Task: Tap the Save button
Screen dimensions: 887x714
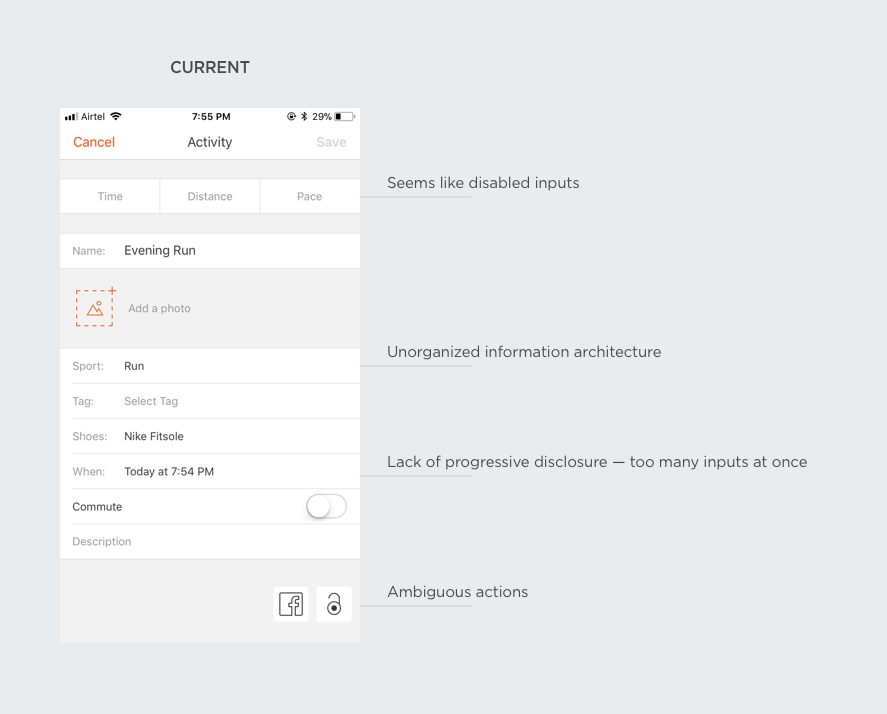Action: coord(331,142)
